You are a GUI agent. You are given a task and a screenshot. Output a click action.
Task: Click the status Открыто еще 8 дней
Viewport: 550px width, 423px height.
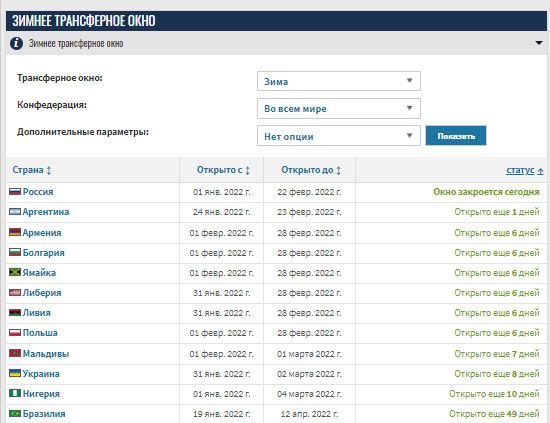click(497, 374)
